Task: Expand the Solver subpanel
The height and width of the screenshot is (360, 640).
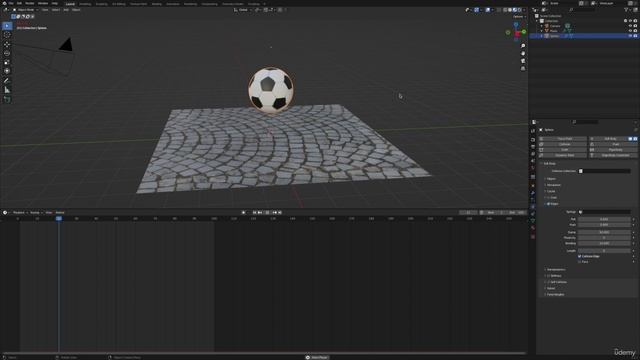Action: 551,288
